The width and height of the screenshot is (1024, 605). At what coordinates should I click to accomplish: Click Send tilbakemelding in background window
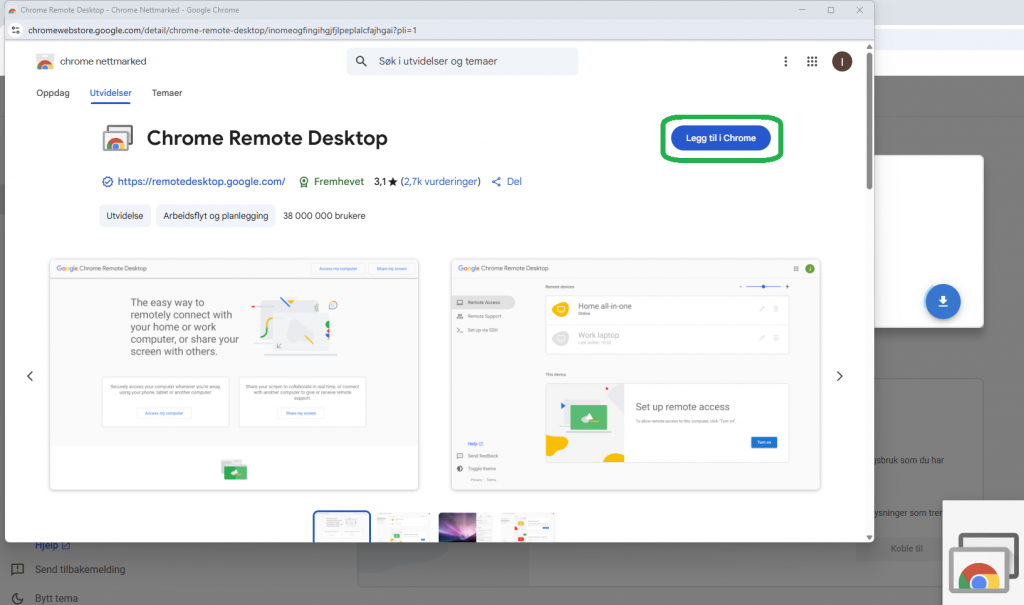[x=80, y=569]
